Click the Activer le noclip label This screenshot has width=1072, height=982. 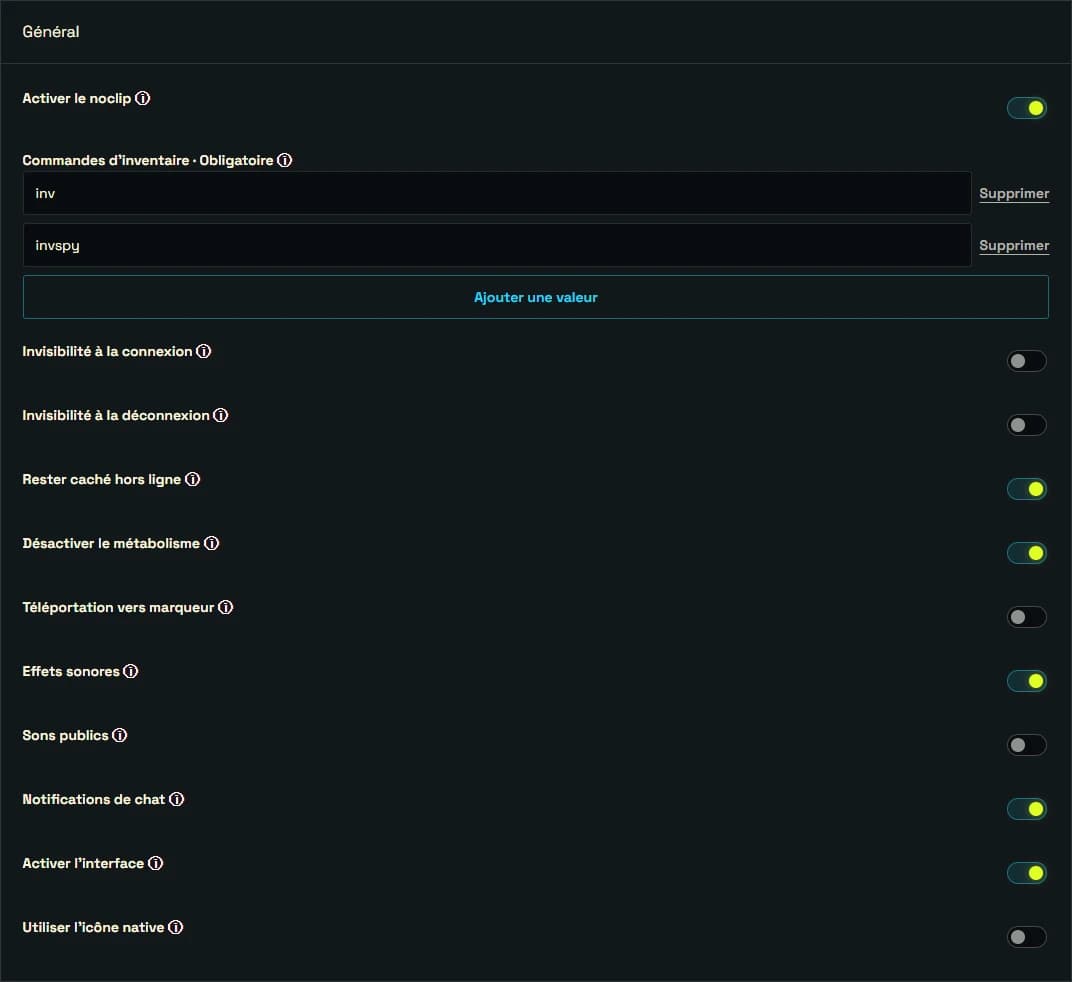click(77, 98)
